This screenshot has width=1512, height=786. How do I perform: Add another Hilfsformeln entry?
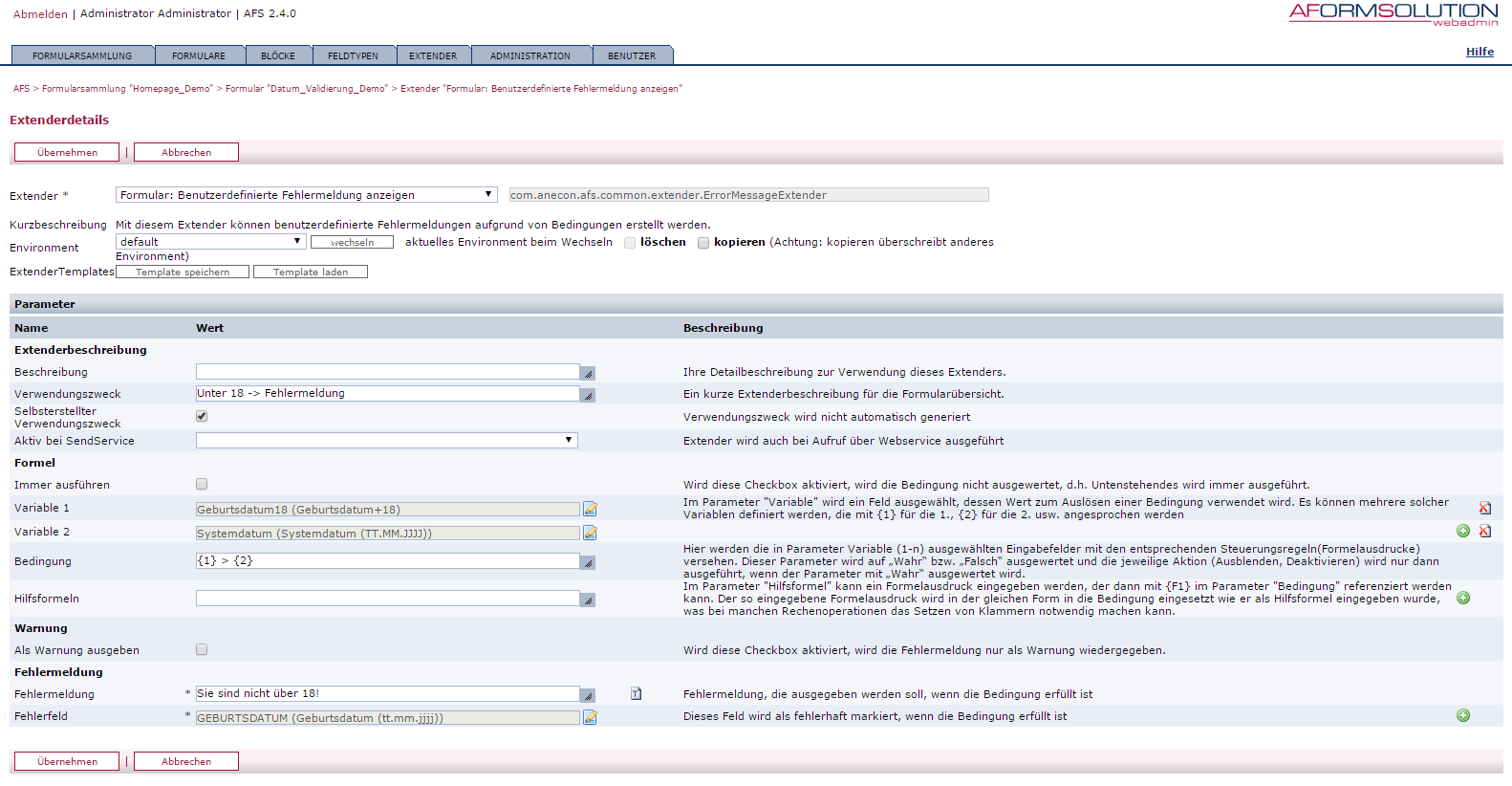click(1463, 598)
